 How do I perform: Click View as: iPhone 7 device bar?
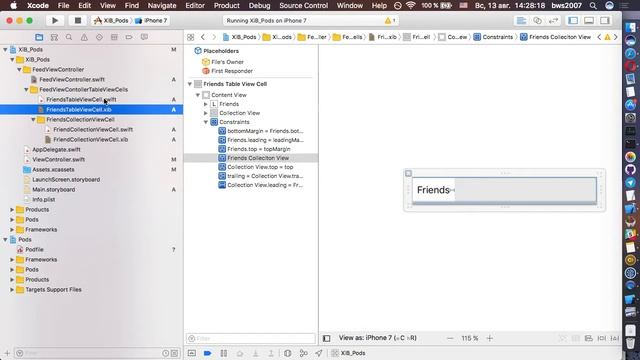click(378, 338)
